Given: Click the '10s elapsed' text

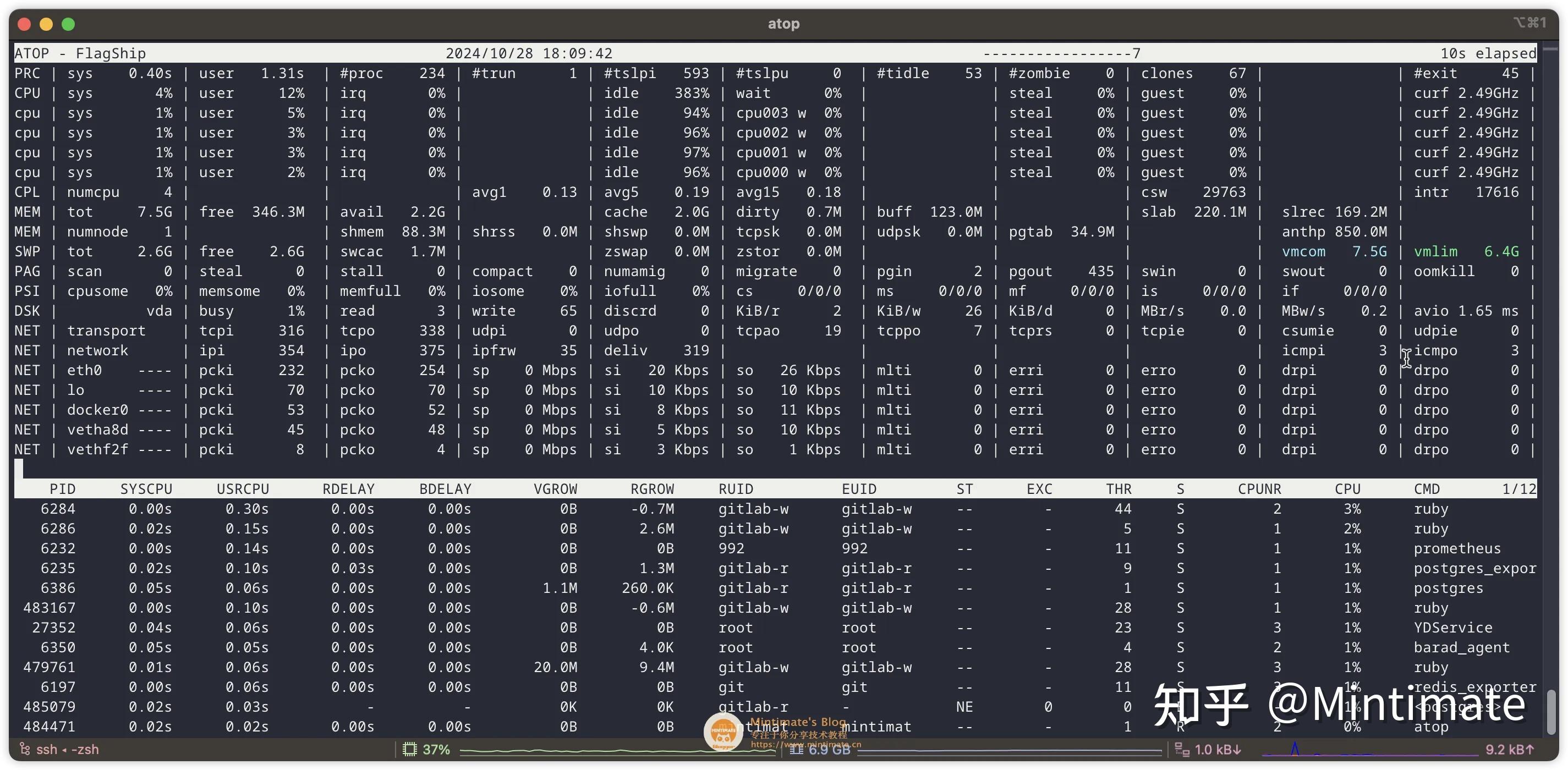Looking at the screenshot, I should [x=1488, y=53].
